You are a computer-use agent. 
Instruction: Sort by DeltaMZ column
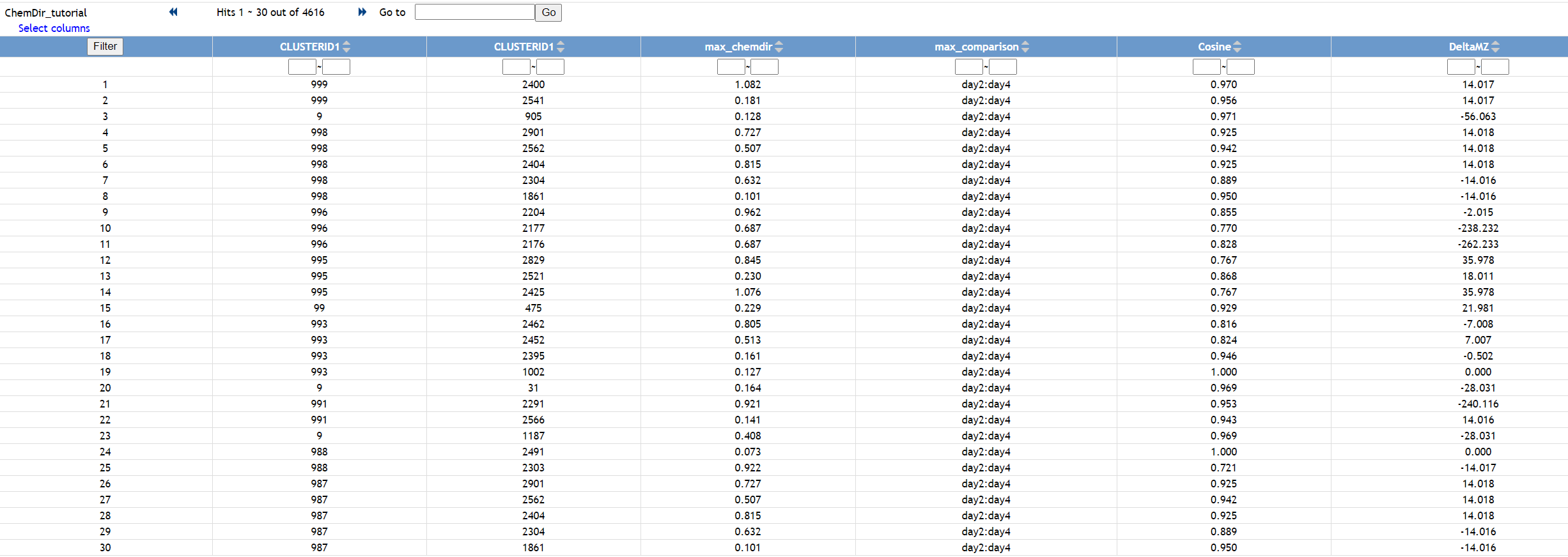click(x=1495, y=47)
